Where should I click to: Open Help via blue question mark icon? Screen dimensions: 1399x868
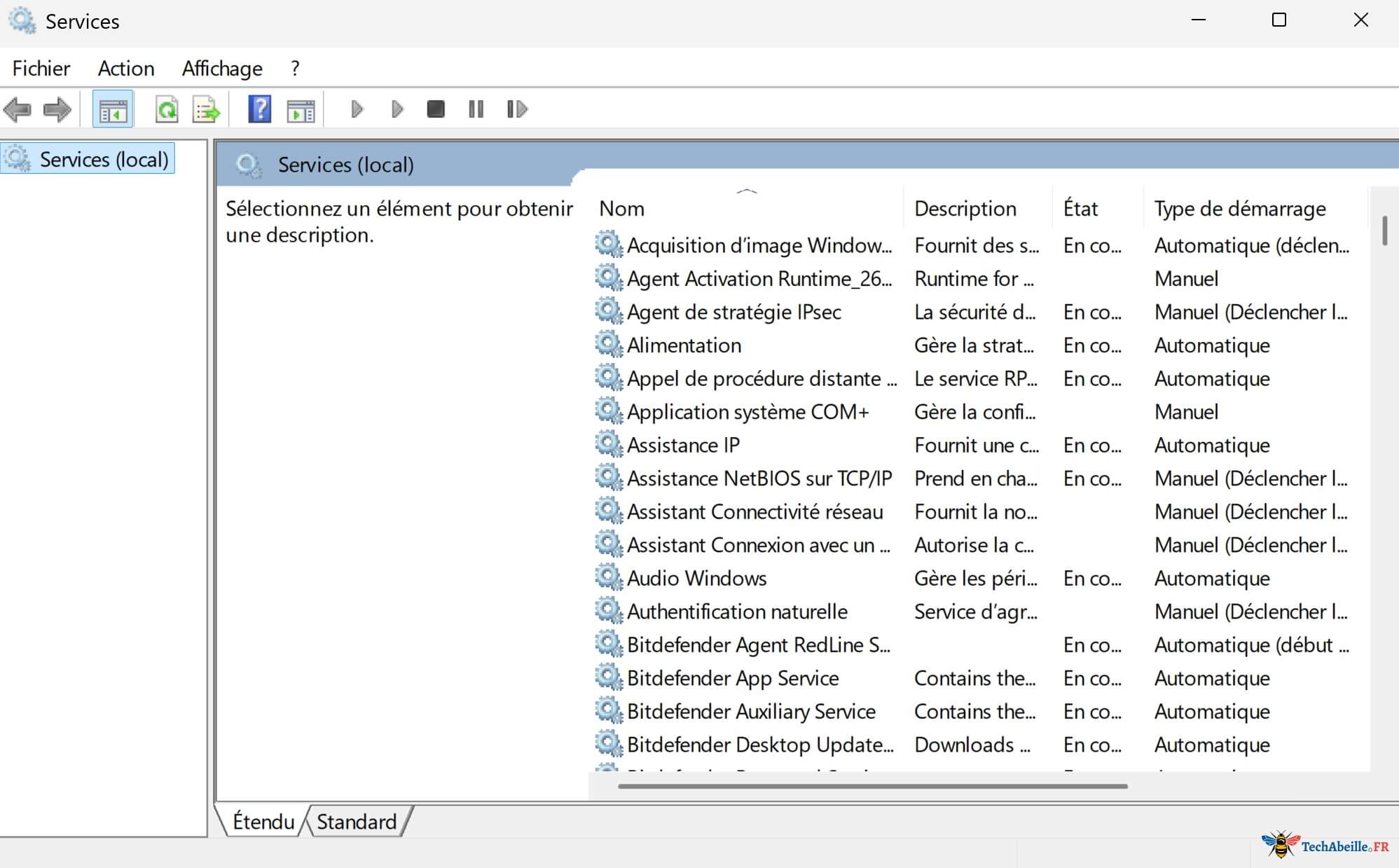click(259, 110)
